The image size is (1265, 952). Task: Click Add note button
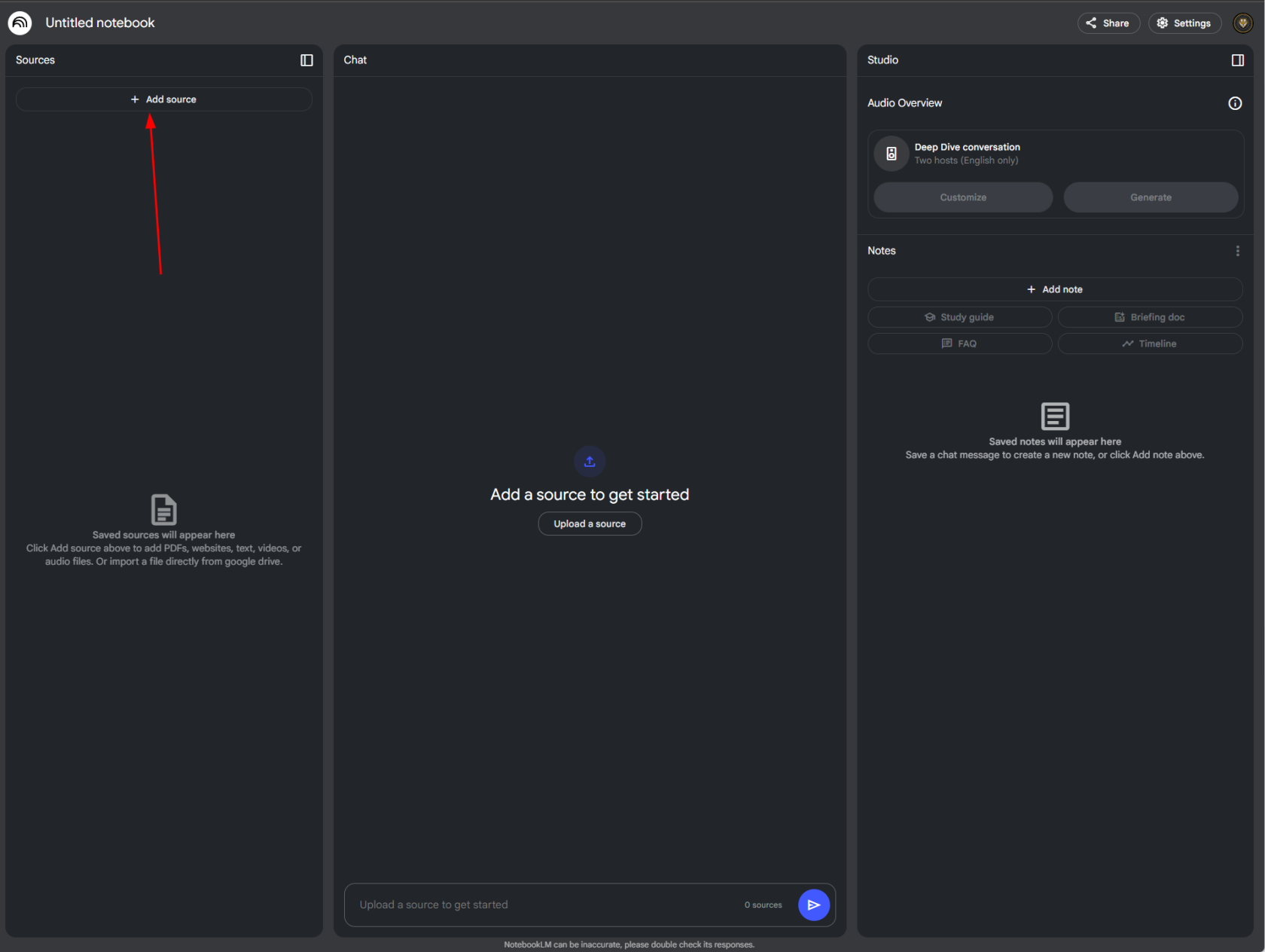pyautogui.click(x=1055, y=289)
